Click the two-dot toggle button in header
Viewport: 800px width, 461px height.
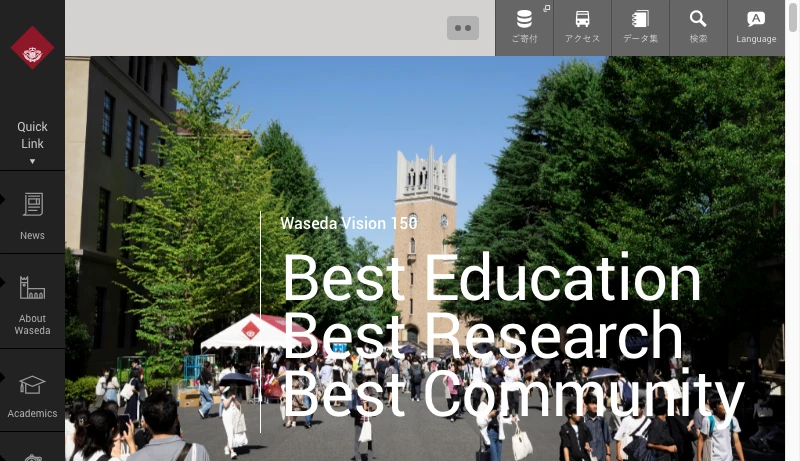(x=463, y=28)
